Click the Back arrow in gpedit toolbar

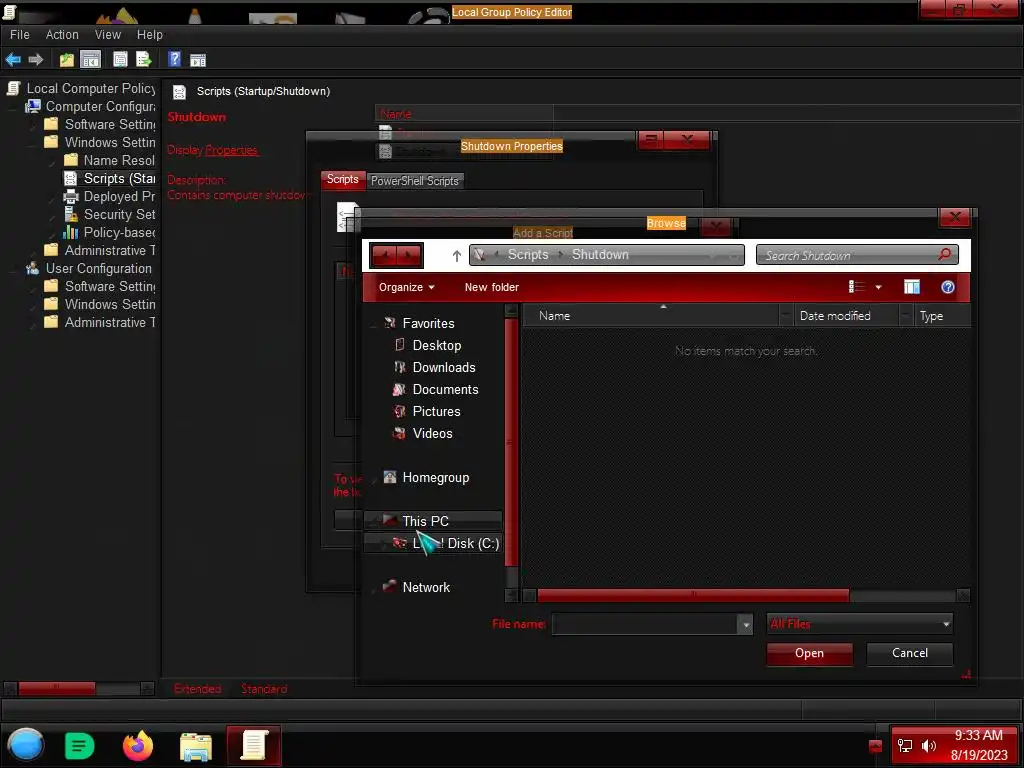(x=13, y=59)
